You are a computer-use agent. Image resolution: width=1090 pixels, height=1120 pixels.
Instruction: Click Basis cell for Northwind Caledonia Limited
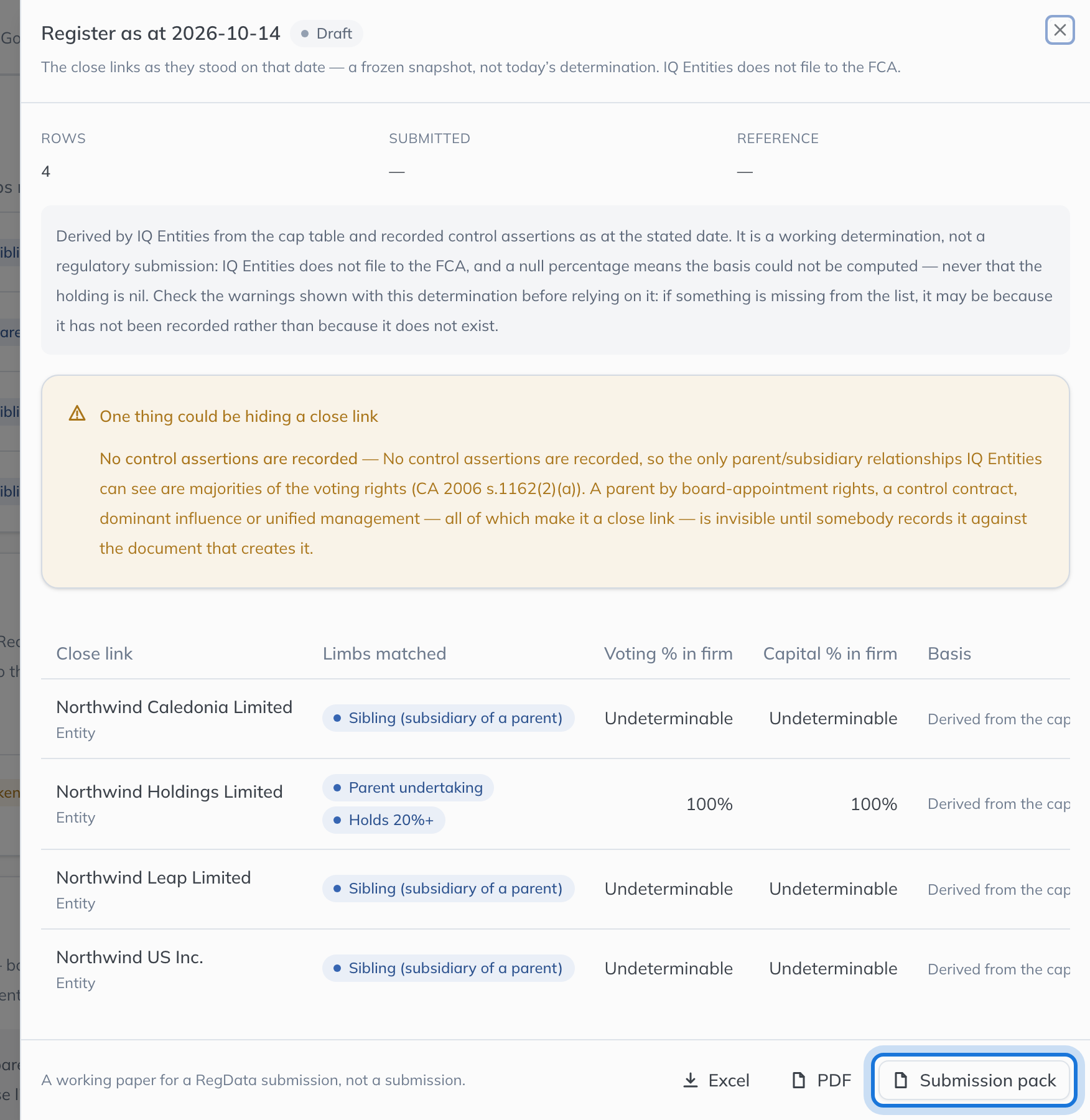[999, 719]
